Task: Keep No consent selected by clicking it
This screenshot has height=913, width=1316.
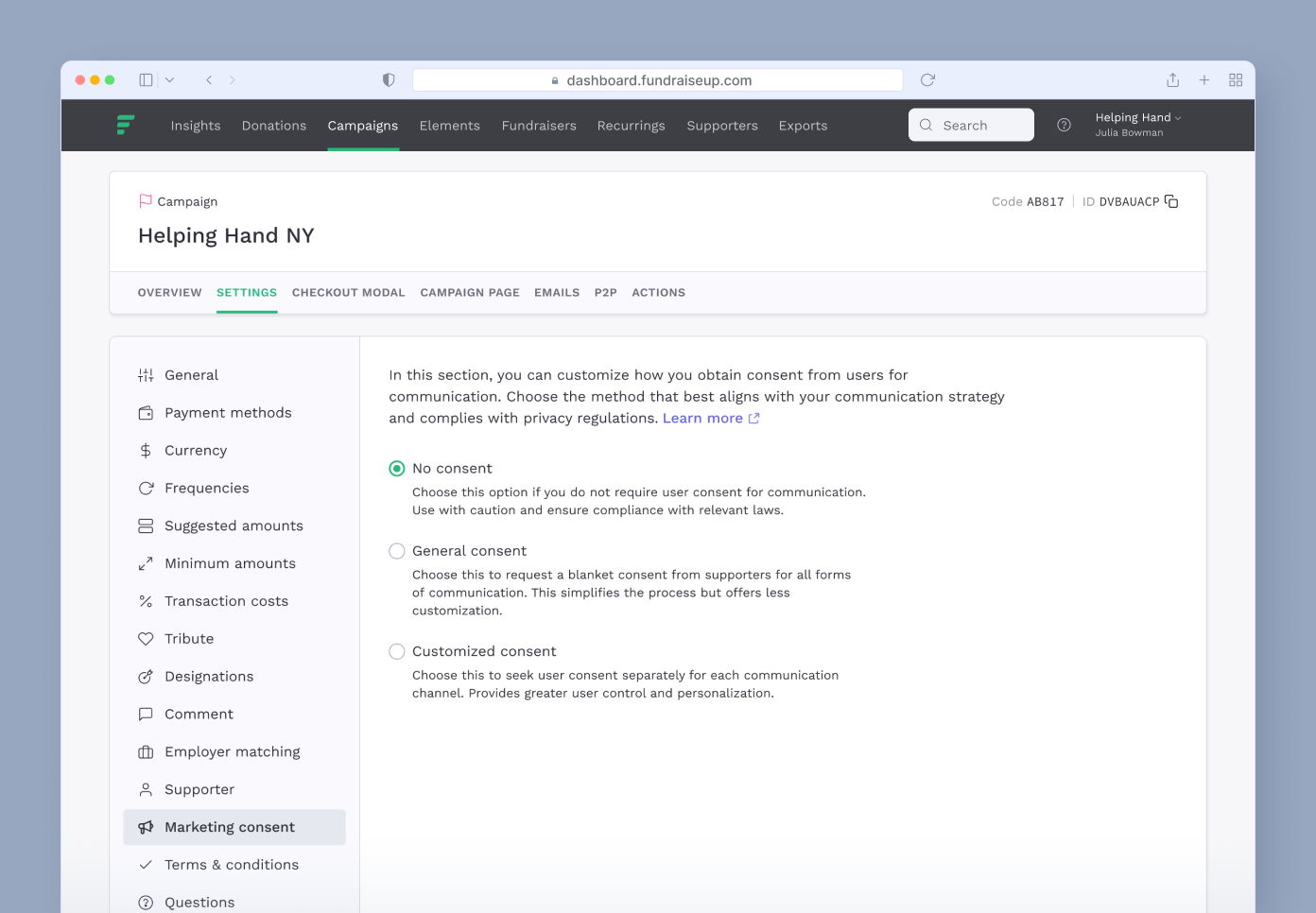Action: click(x=396, y=468)
